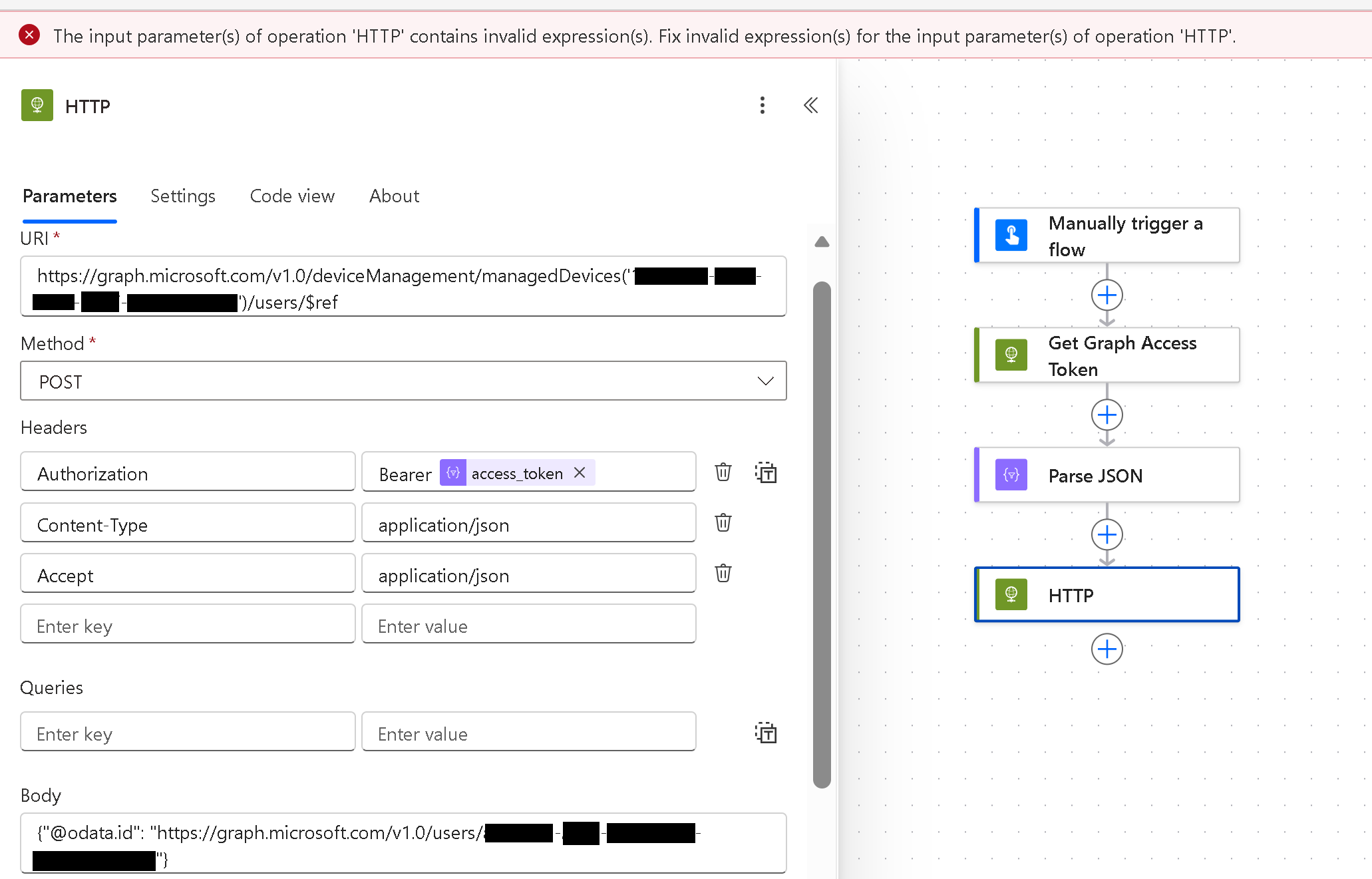Click the Accept header key field
Image resolution: width=1372 pixels, height=879 pixels.
tap(188, 573)
